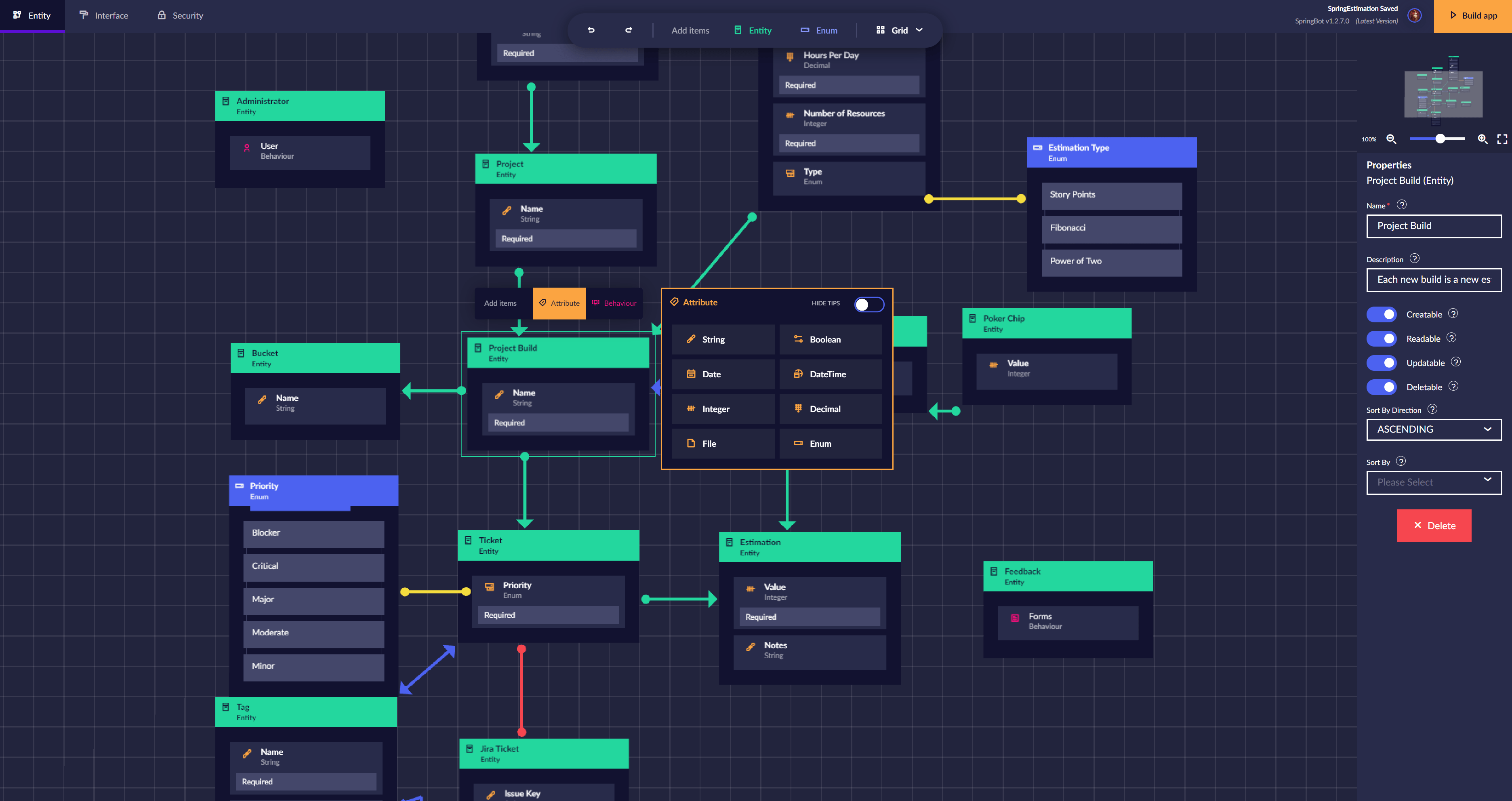1512x801 pixels.
Task: Click the red Delete button
Action: pyautogui.click(x=1434, y=525)
